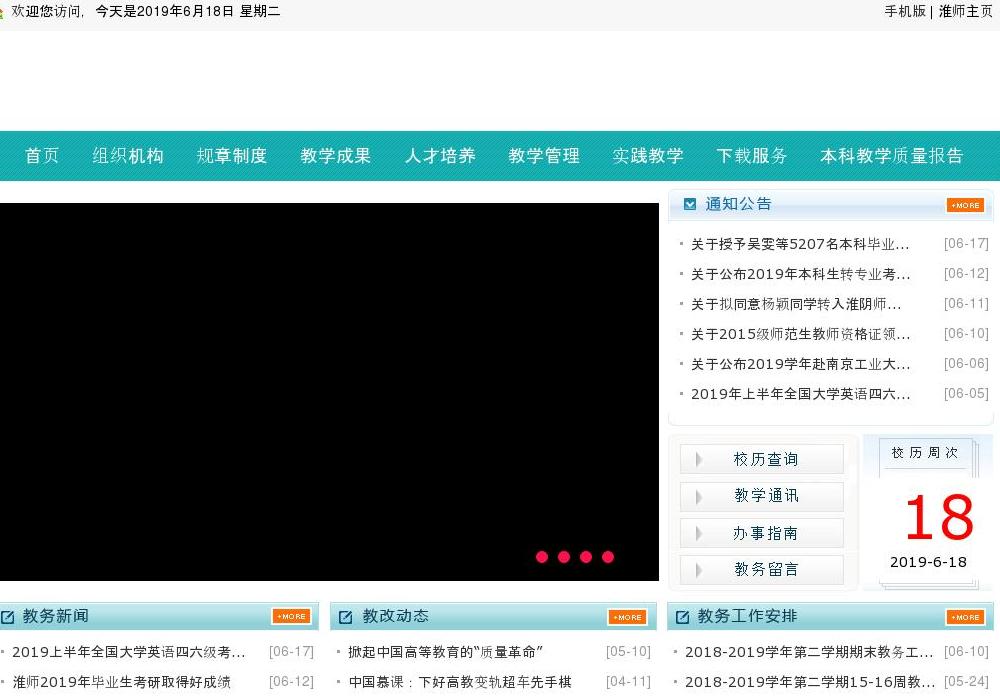Open article 掀起中国高等教育的质量革命

[445, 652]
